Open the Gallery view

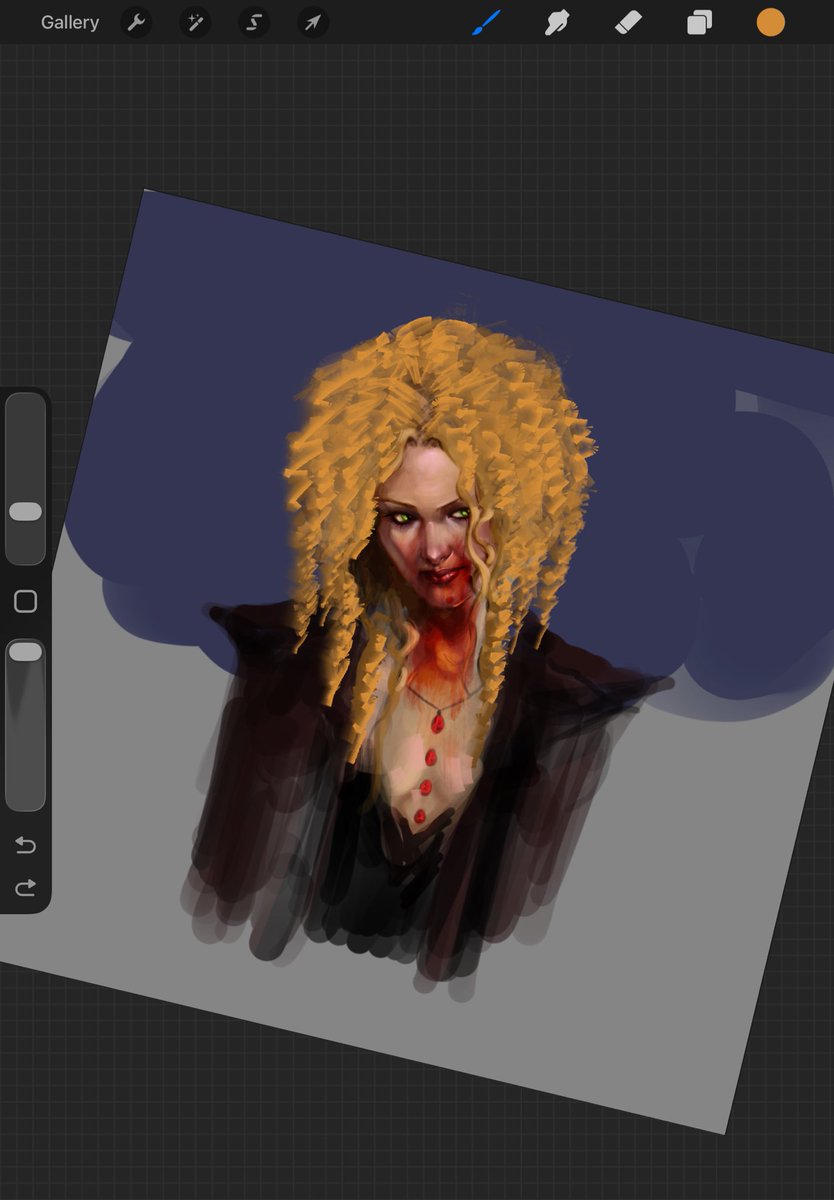click(x=70, y=22)
